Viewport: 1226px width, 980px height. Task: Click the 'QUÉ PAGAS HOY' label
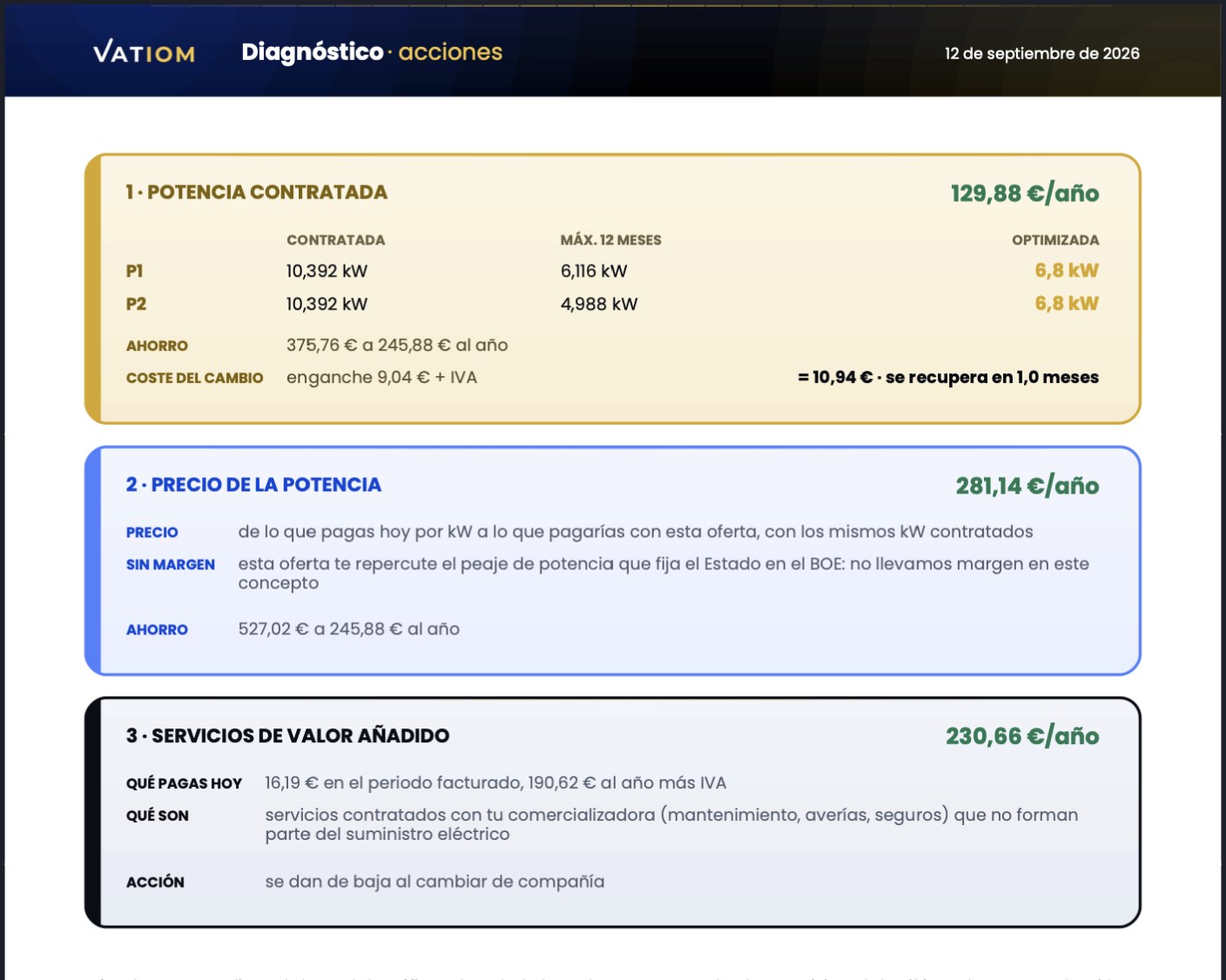(184, 784)
